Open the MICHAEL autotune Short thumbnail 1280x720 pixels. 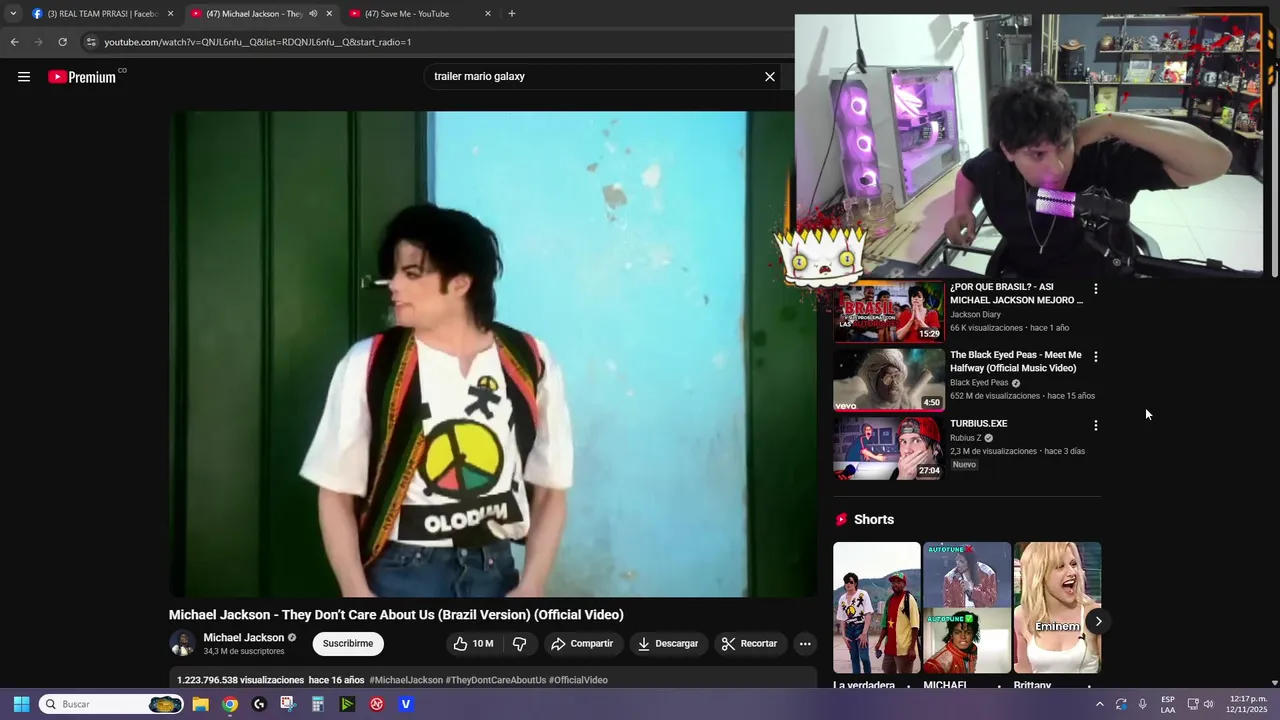coord(967,608)
